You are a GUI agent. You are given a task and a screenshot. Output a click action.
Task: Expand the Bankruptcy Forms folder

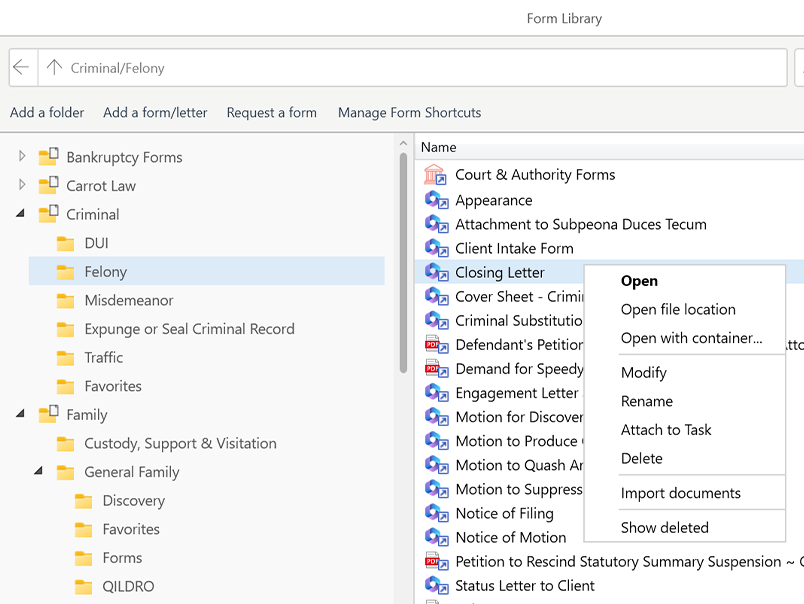22,157
